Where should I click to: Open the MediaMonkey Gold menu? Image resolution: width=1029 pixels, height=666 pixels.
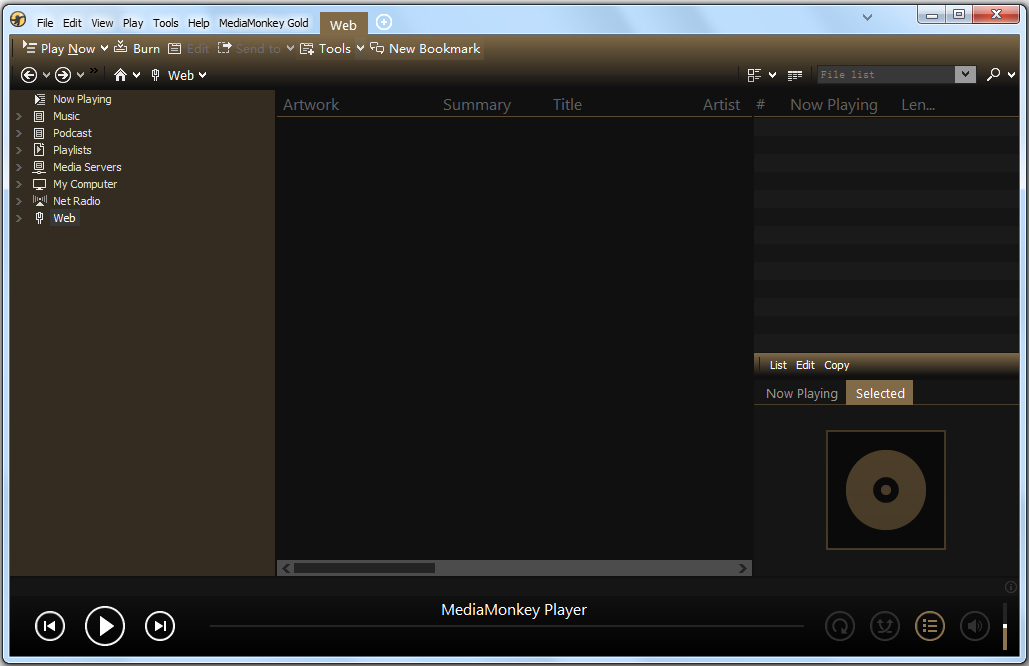tap(264, 23)
